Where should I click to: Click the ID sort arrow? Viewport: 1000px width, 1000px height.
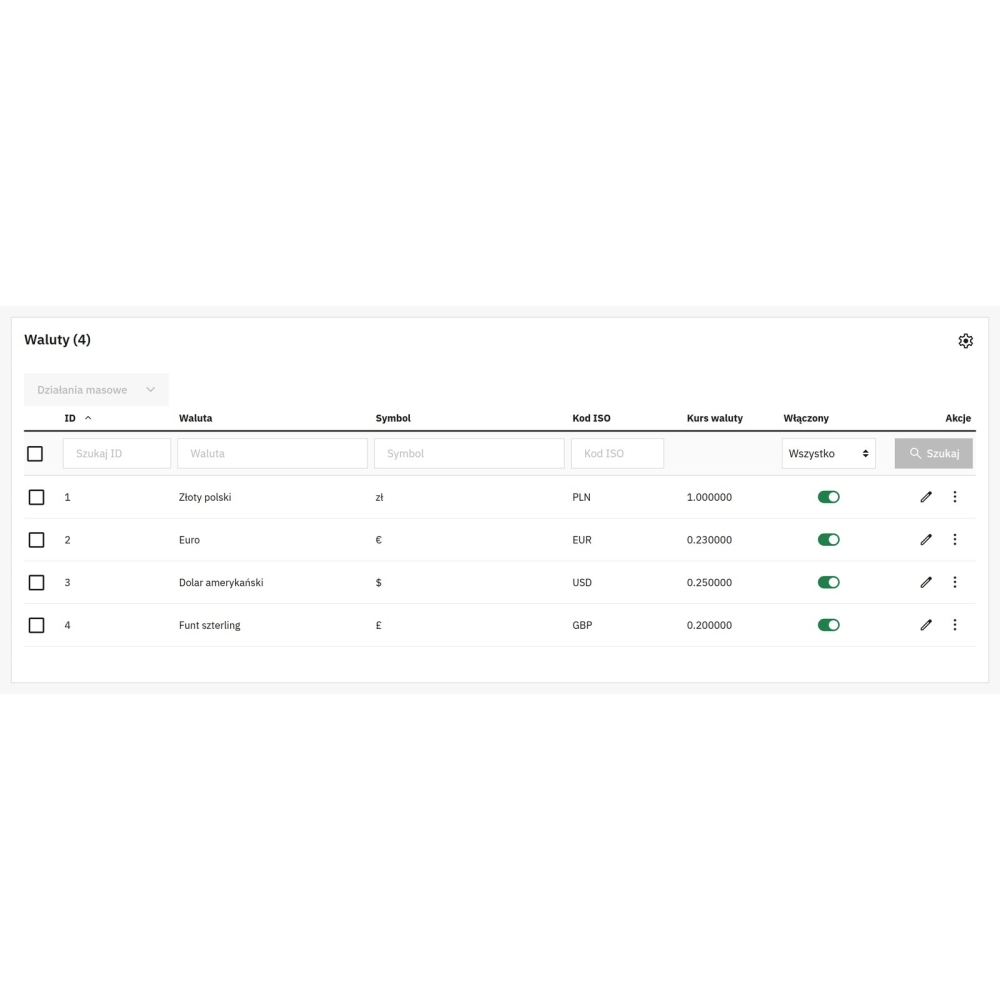point(88,418)
